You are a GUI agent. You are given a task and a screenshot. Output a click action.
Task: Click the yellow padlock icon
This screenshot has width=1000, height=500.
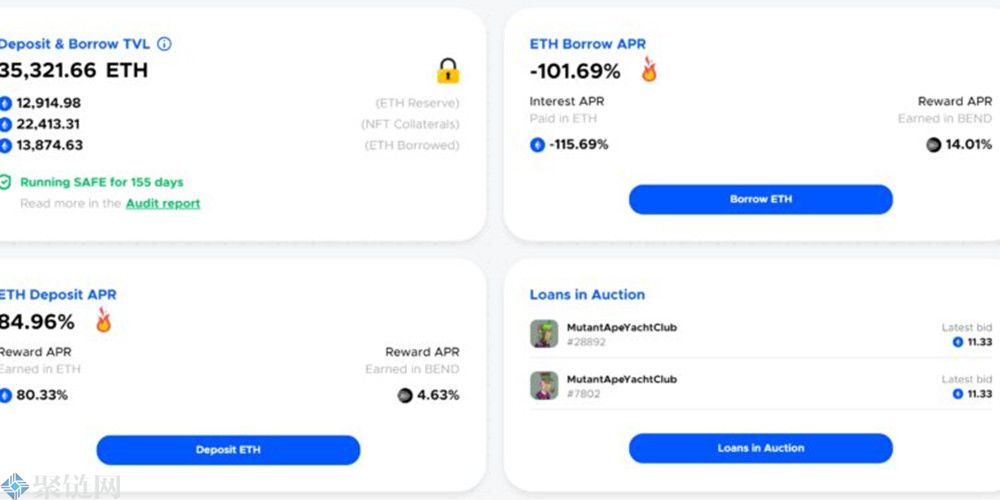click(x=448, y=71)
